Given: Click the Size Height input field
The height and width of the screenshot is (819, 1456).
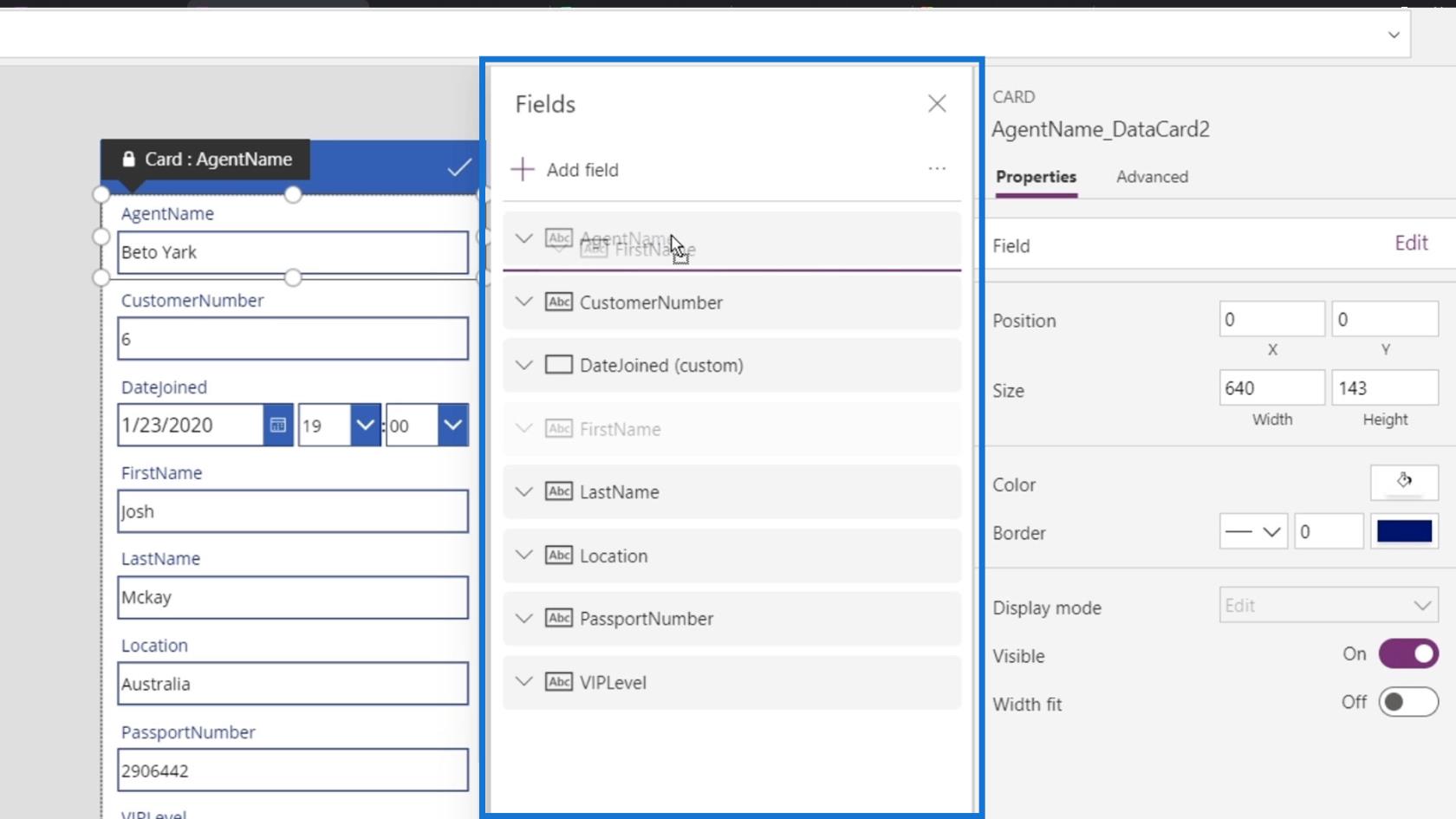Looking at the screenshot, I should (1385, 387).
